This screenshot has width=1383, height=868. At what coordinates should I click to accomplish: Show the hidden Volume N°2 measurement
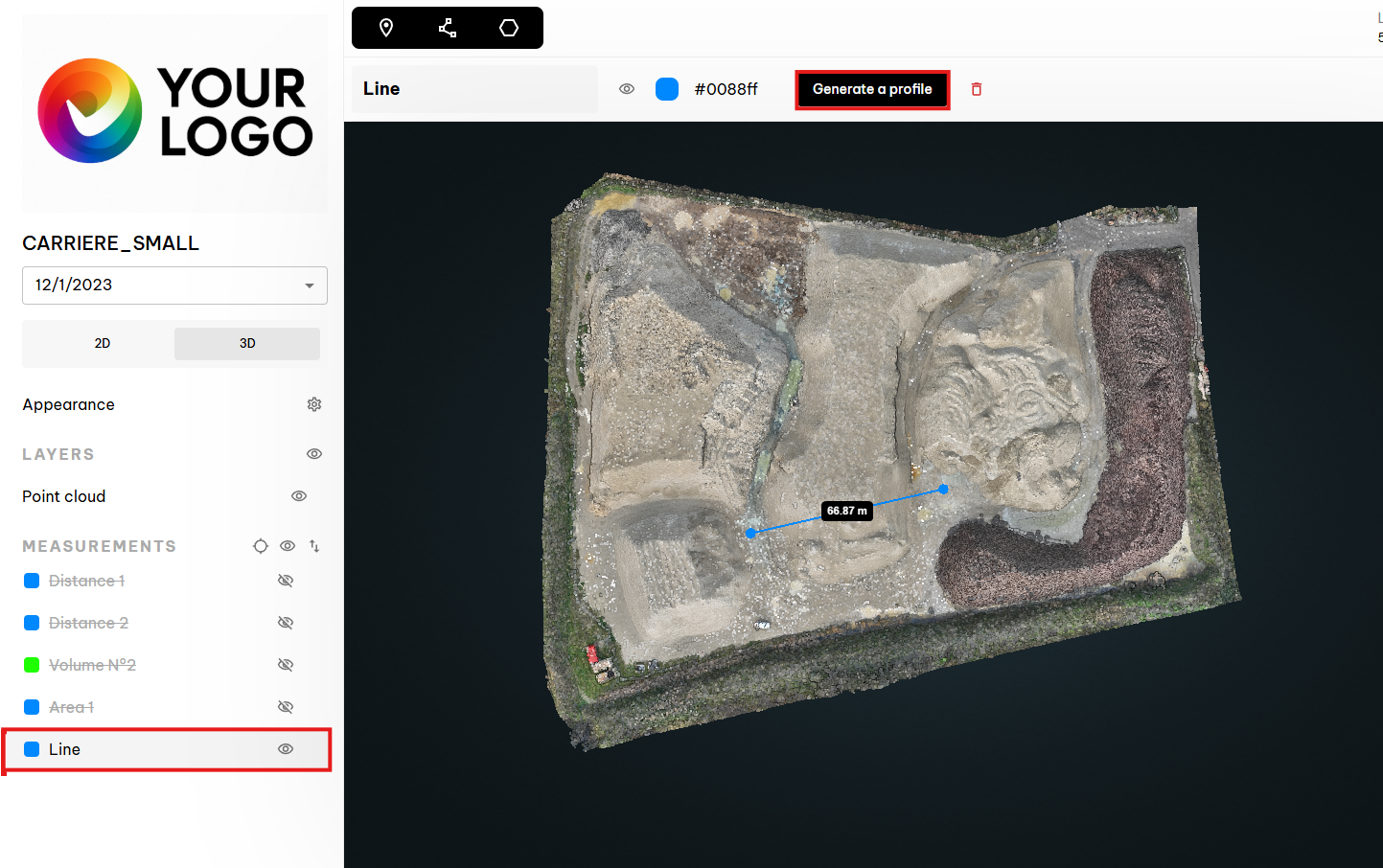coord(286,665)
